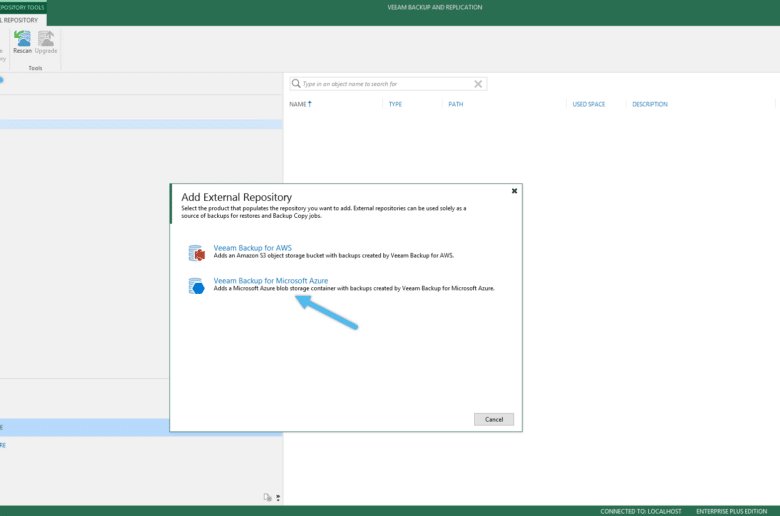The width and height of the screenshot is (780, 516).
Task: Click the search magnifier icon
Action: click(296, 84)
